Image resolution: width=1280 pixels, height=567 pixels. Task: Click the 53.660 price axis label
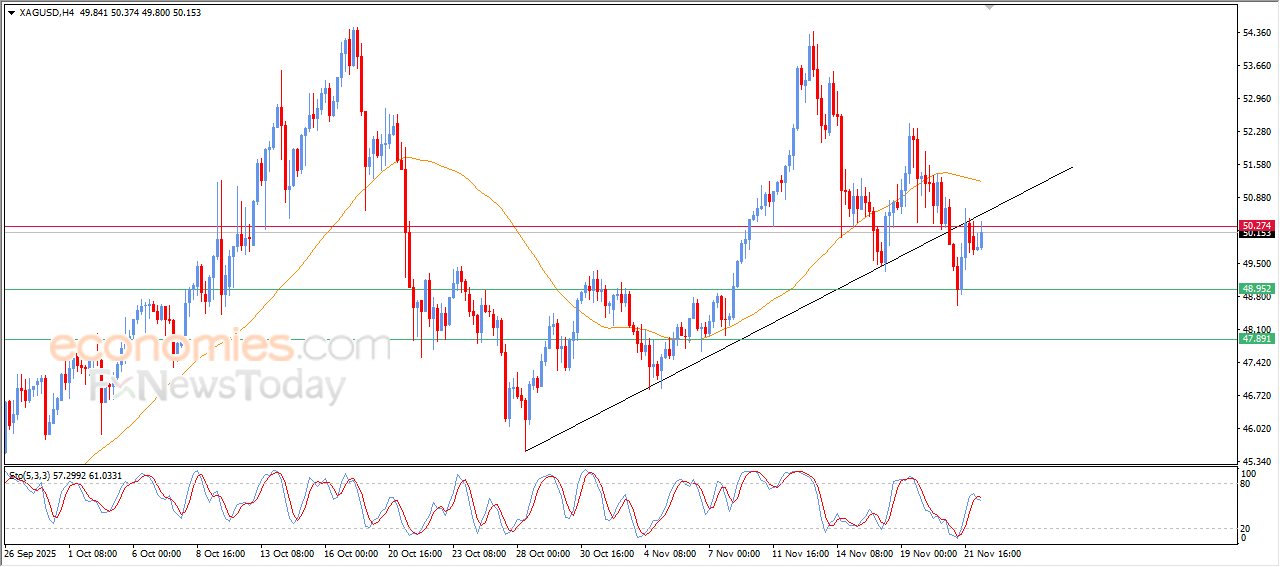1259,66
